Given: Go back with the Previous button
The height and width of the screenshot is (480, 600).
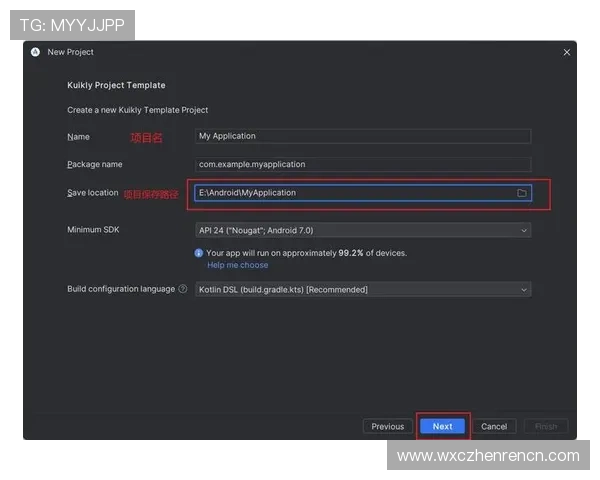Looking at the screenshot, I should pyautogui.click(x=387, y=426).
